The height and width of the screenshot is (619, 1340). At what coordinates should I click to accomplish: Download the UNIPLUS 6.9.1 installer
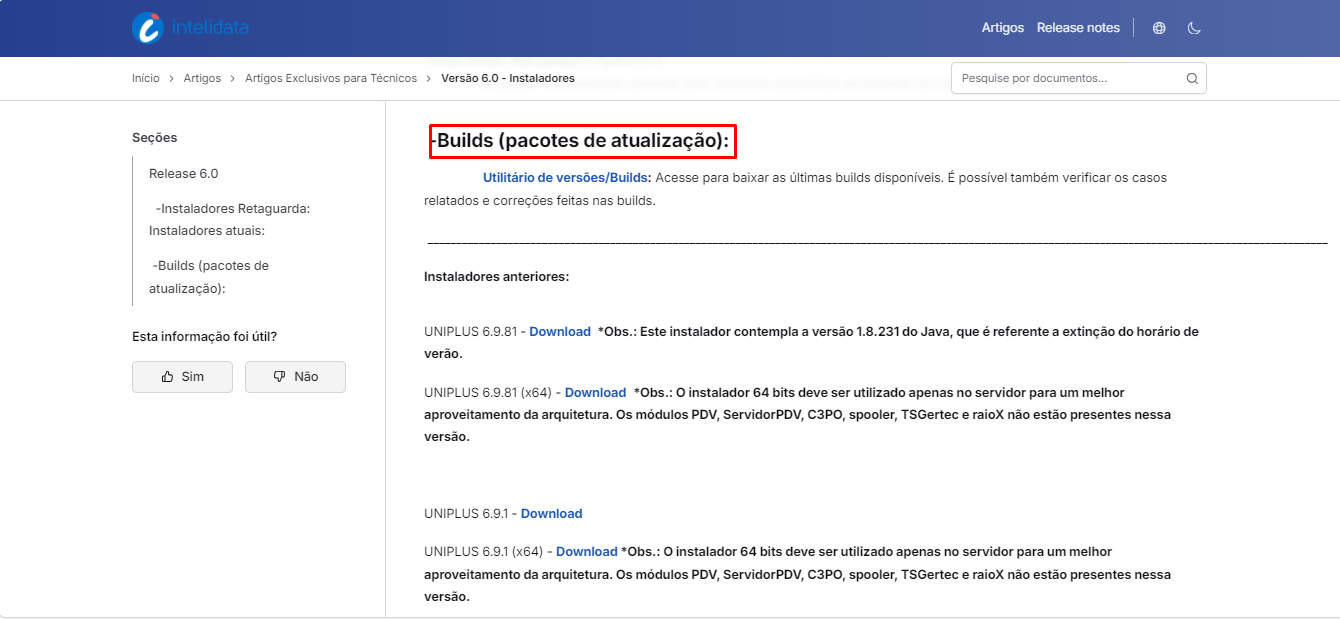(551, 514)
